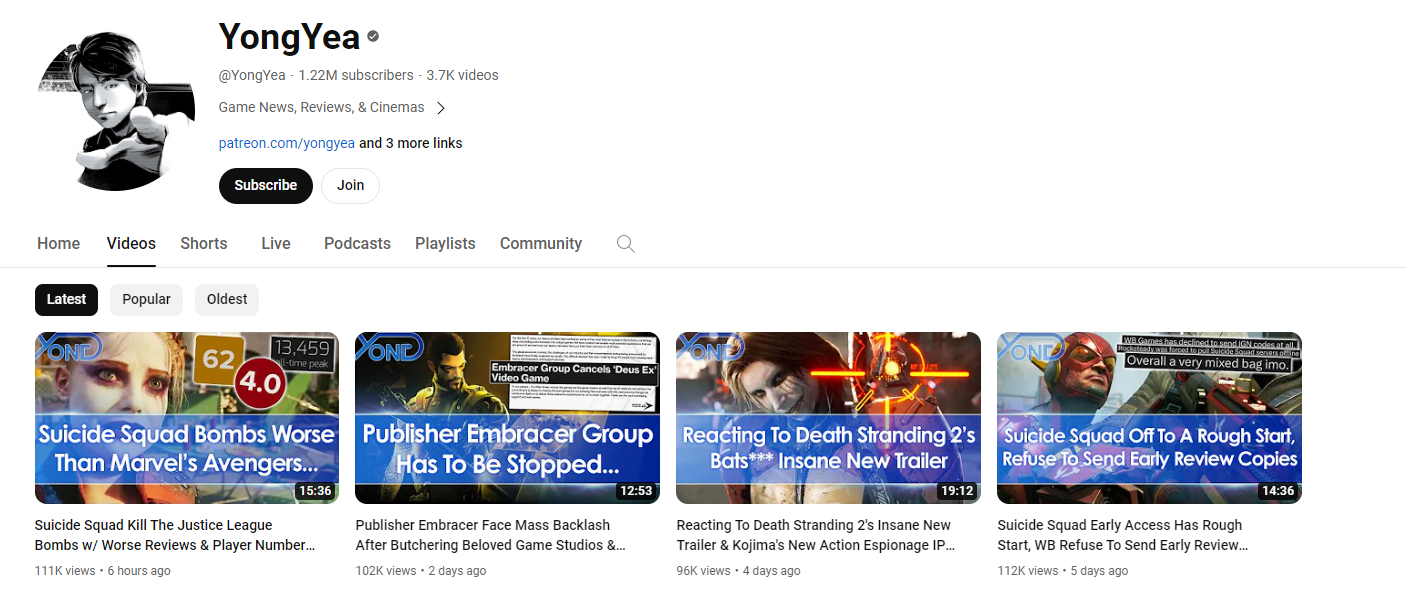The height and width of the screenshot is (607, 1406).
Task: Play the Publisher Embracer Group thumbnail
Action: (x=508, y=418)
